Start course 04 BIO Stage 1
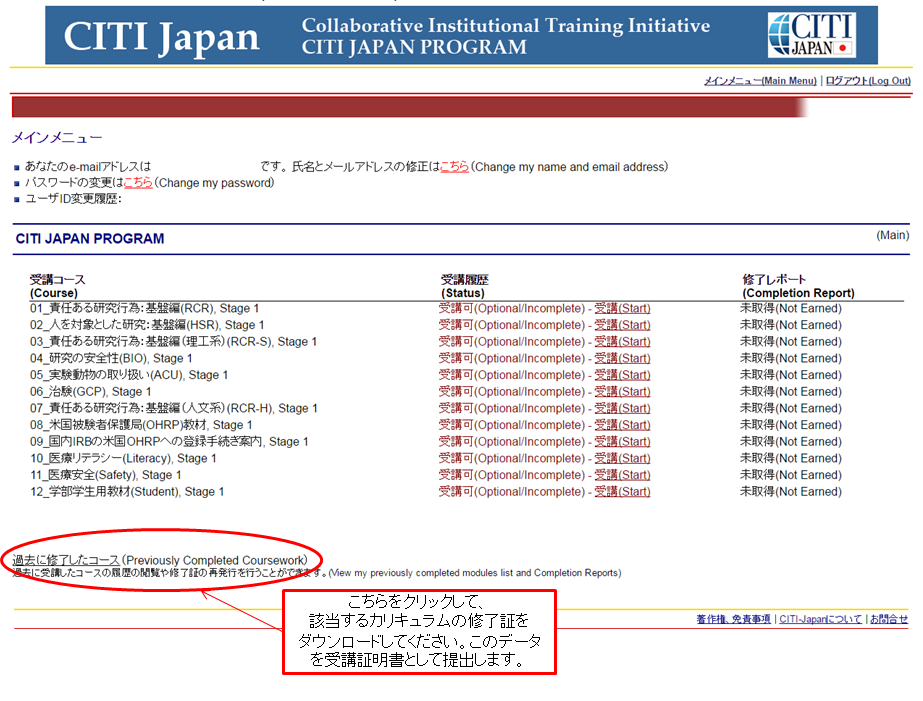 [622, 358]
